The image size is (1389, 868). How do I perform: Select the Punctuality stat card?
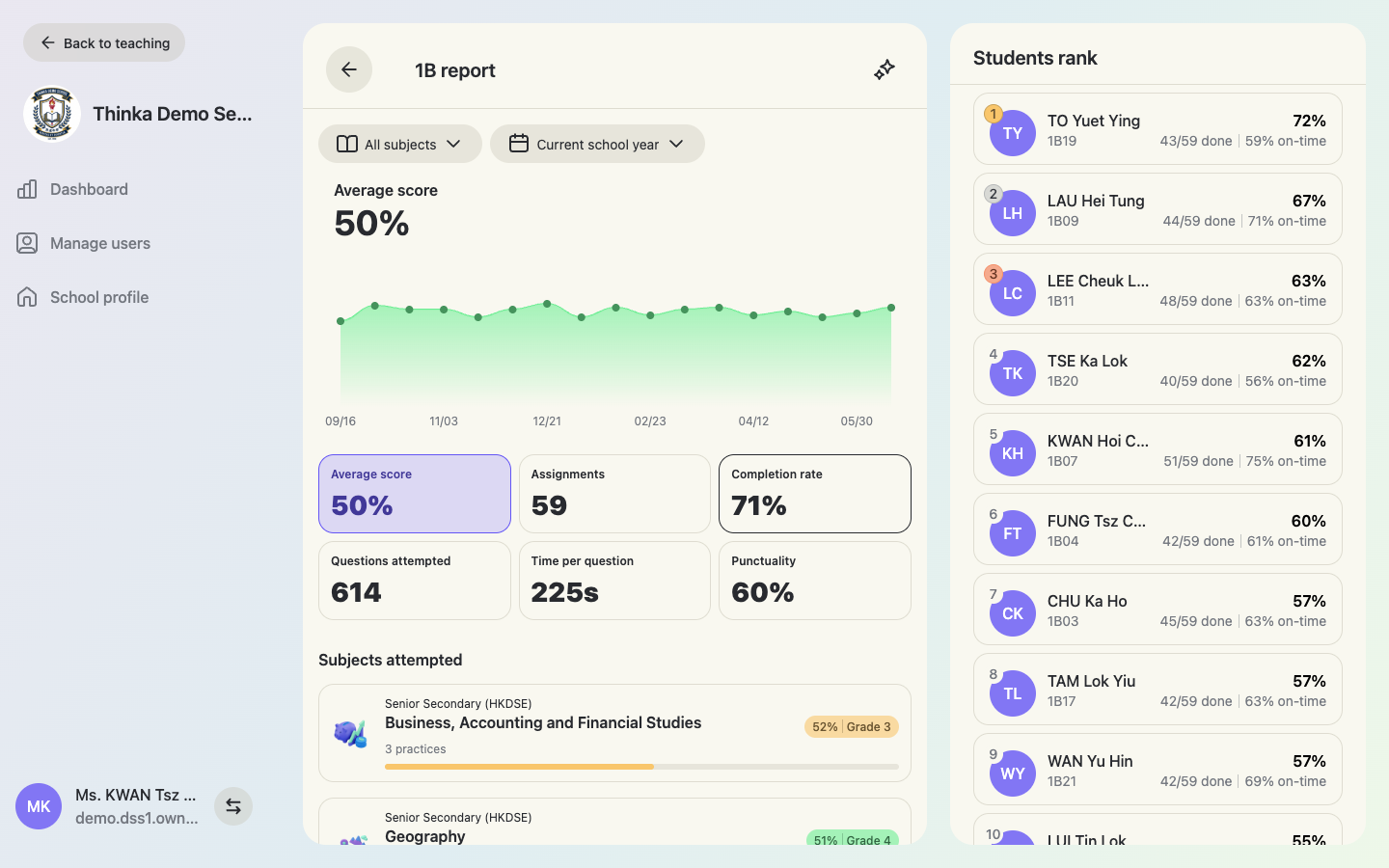(x=815, y=581)
